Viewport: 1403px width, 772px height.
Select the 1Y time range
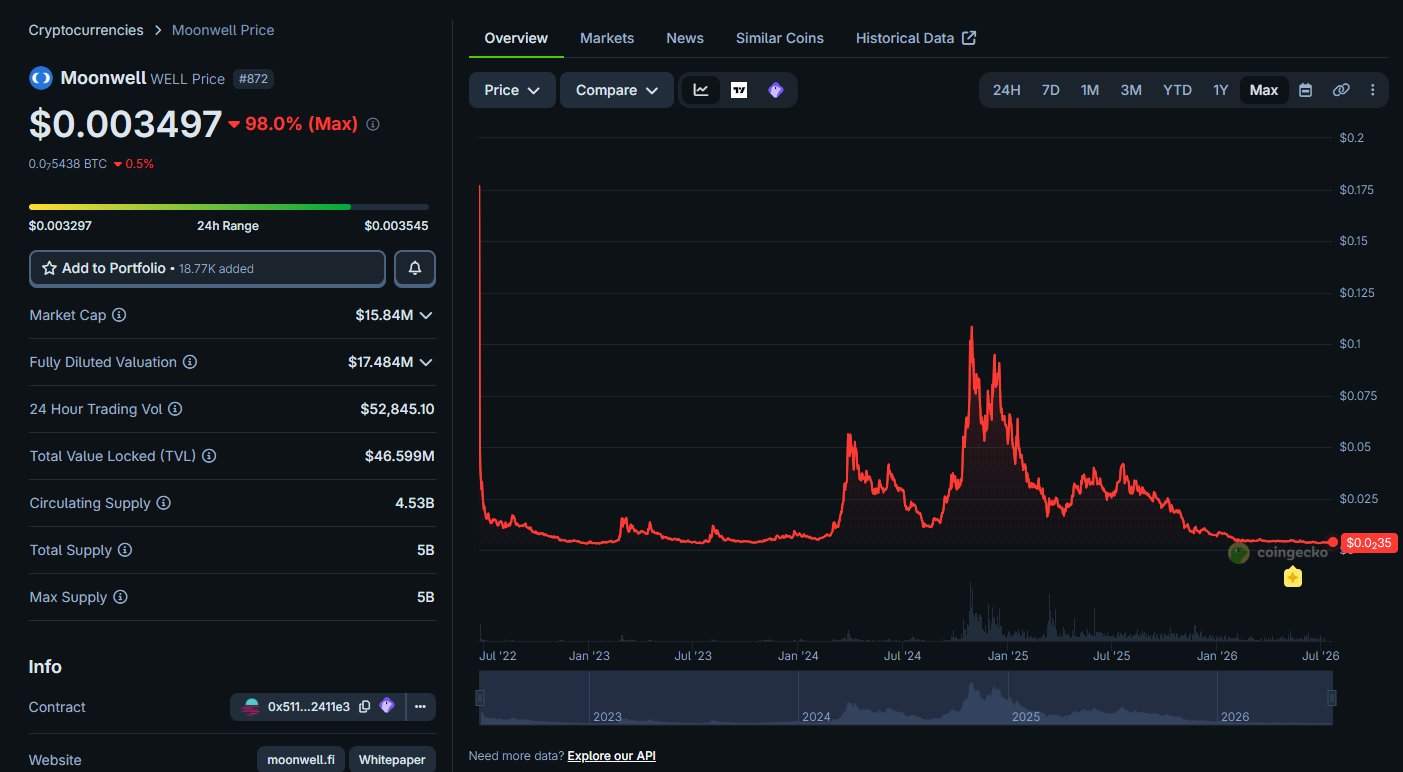pos(1220,90)
